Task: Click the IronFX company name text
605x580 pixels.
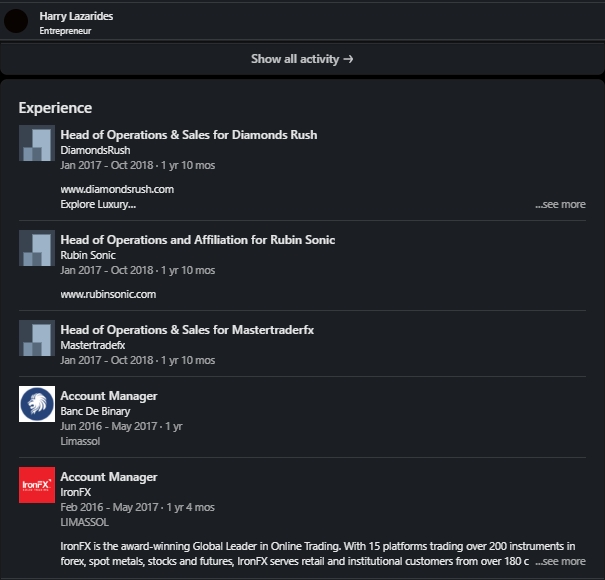Action: click(76, 492)
